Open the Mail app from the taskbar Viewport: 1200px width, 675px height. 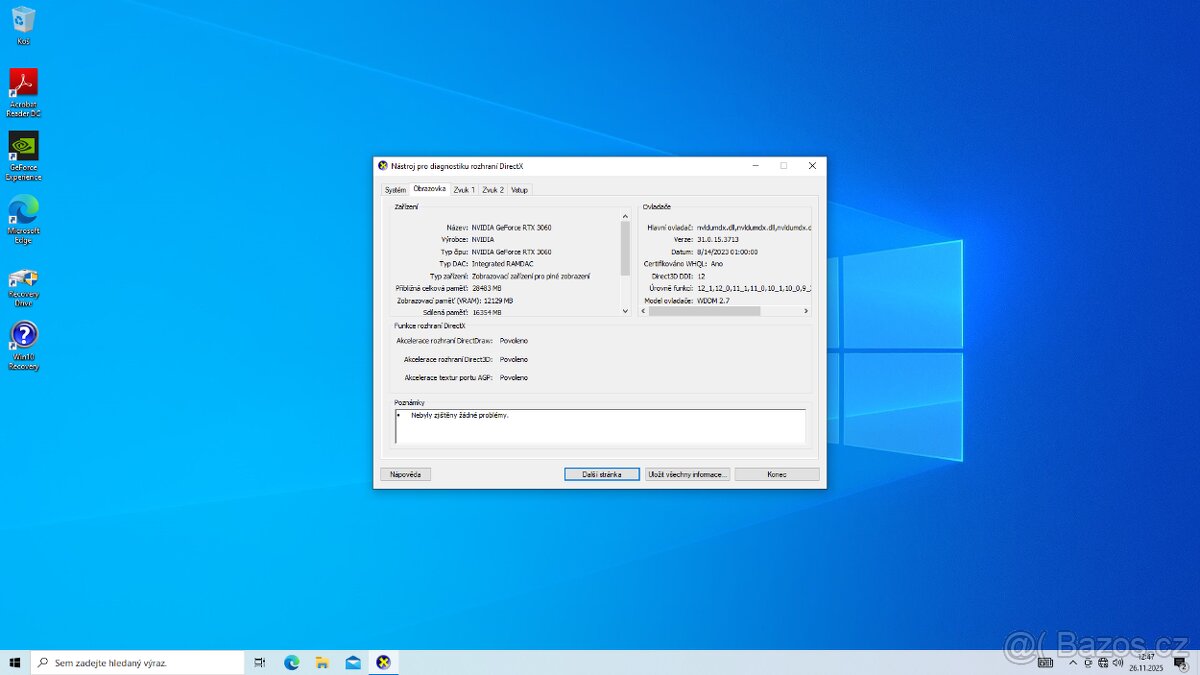pyautogui.click(x=353, y=661)
